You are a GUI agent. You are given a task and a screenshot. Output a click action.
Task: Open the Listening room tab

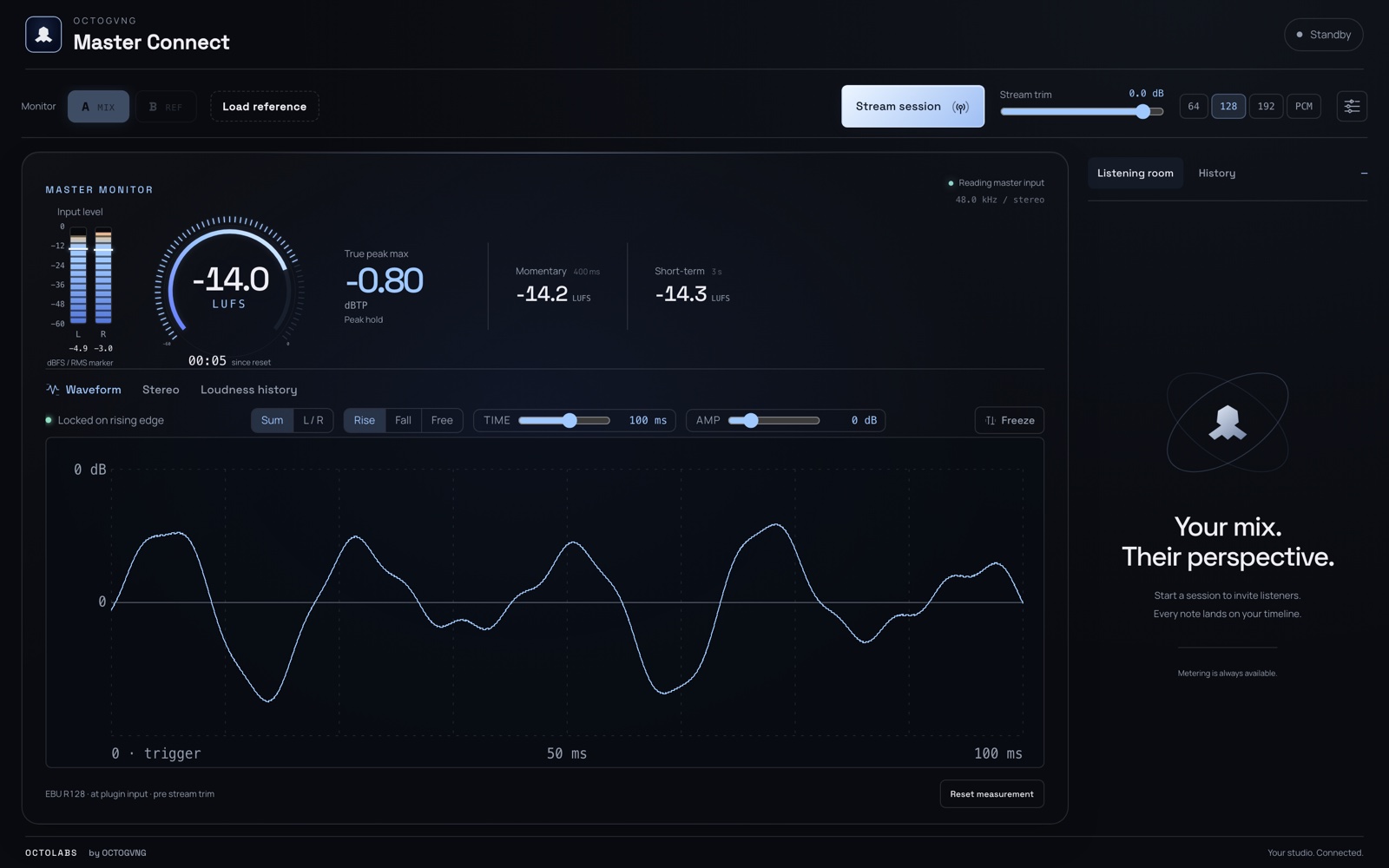[x=1135, y=174]
